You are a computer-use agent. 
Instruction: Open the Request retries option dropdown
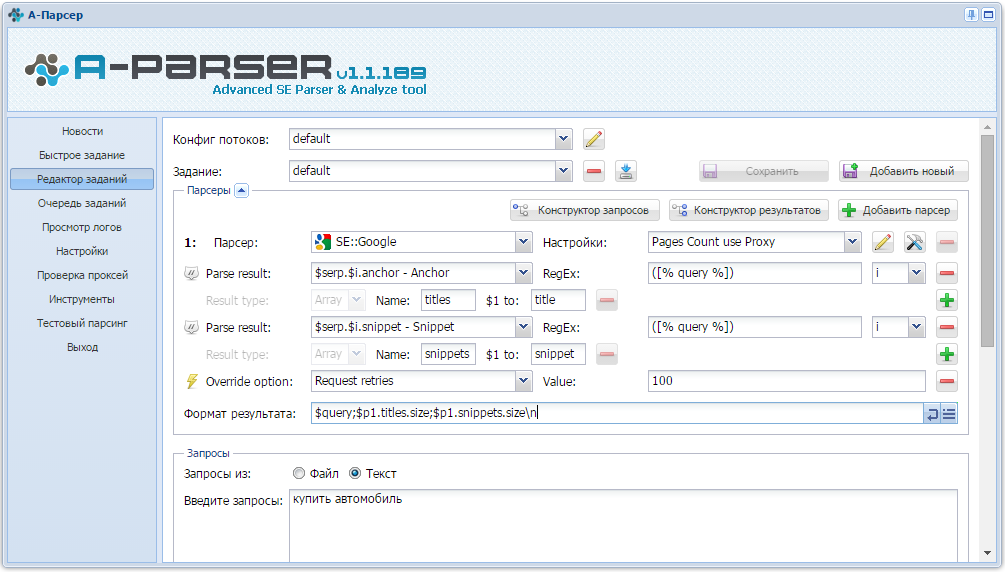coord(524,380)
